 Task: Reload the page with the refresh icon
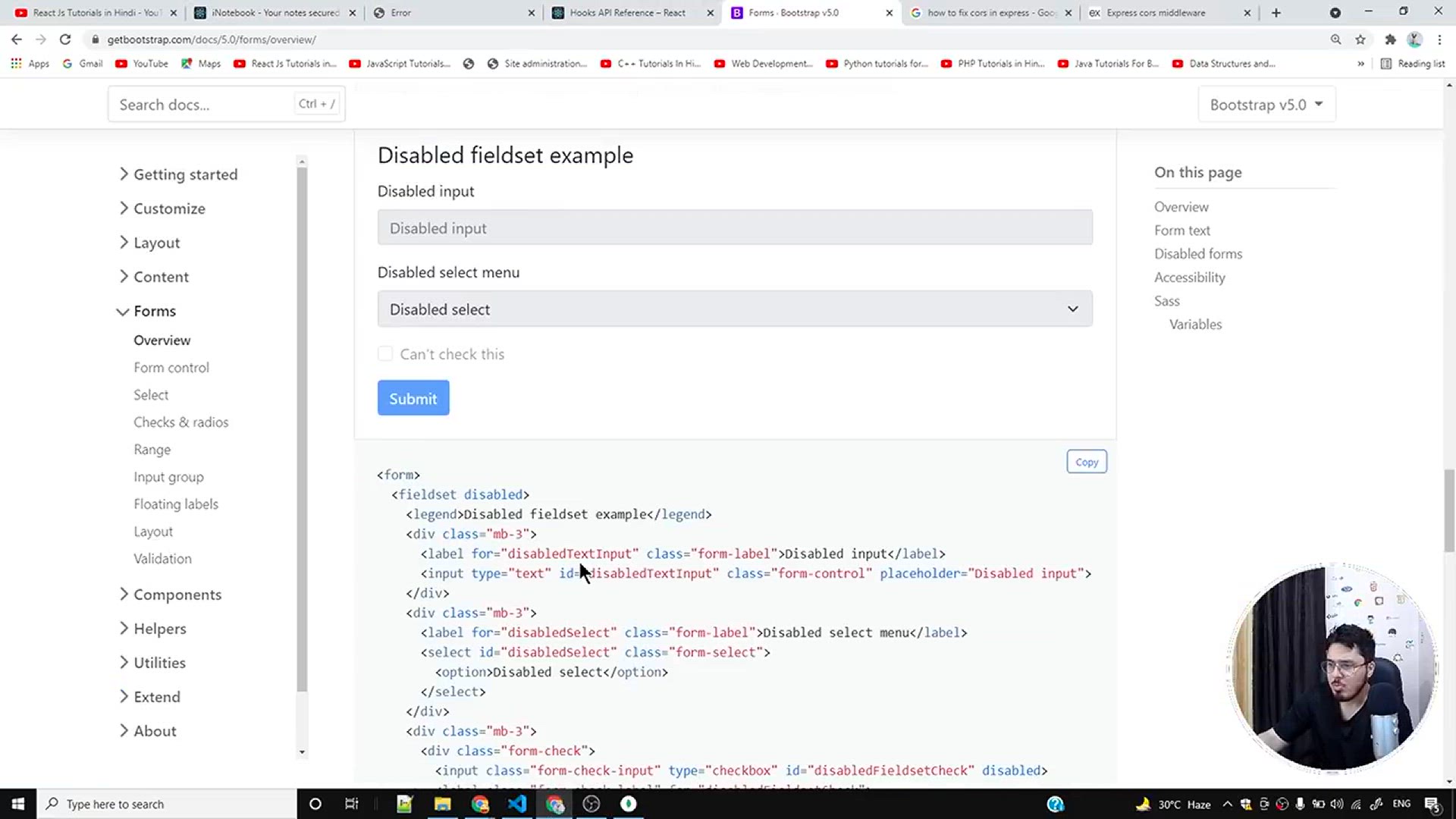pos(65,39)
